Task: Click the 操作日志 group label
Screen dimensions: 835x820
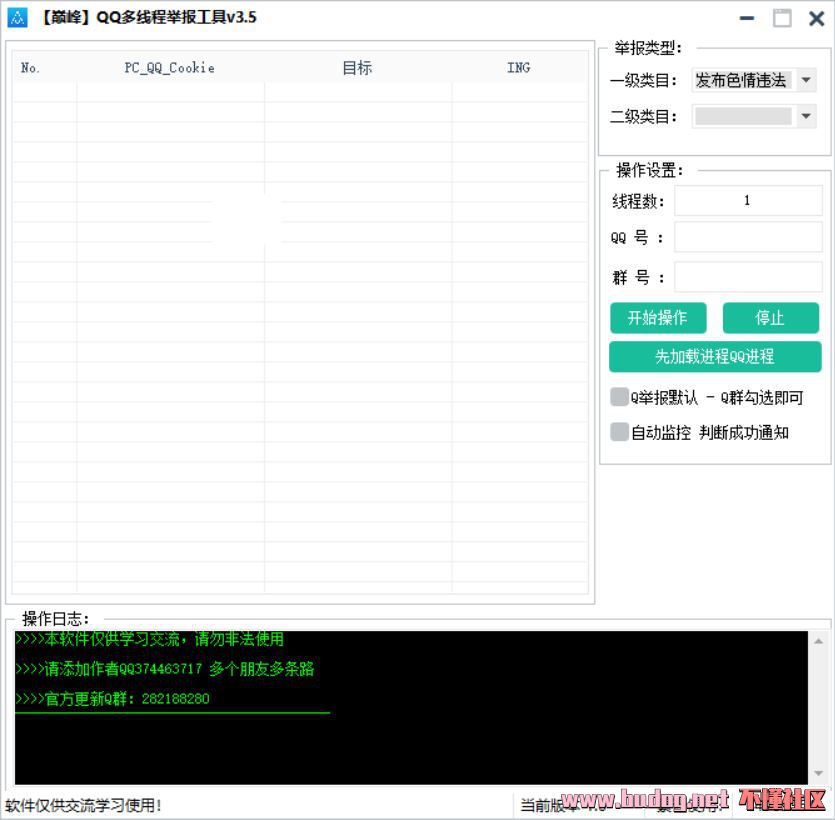Action: 56,618
